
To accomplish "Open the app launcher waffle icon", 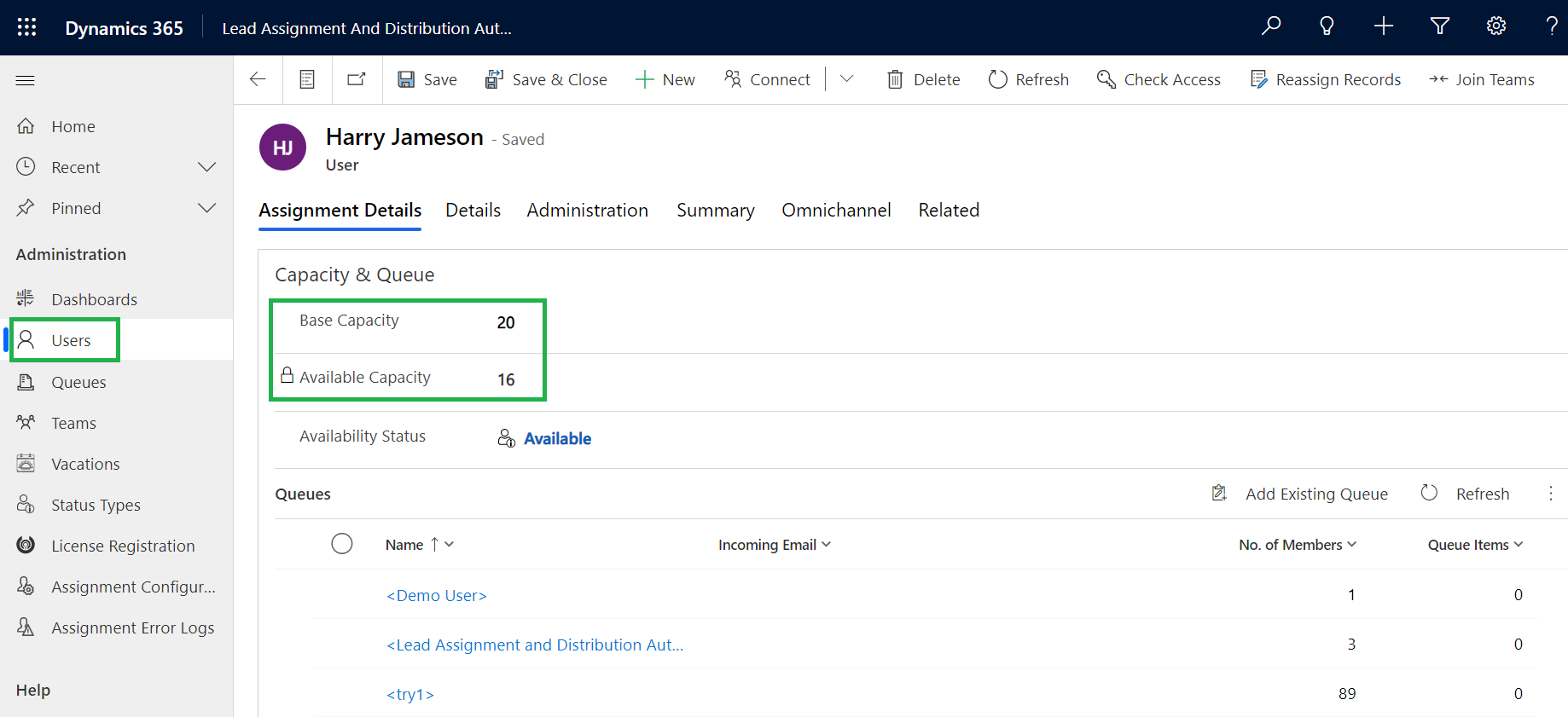I will (x=26, y=27).
